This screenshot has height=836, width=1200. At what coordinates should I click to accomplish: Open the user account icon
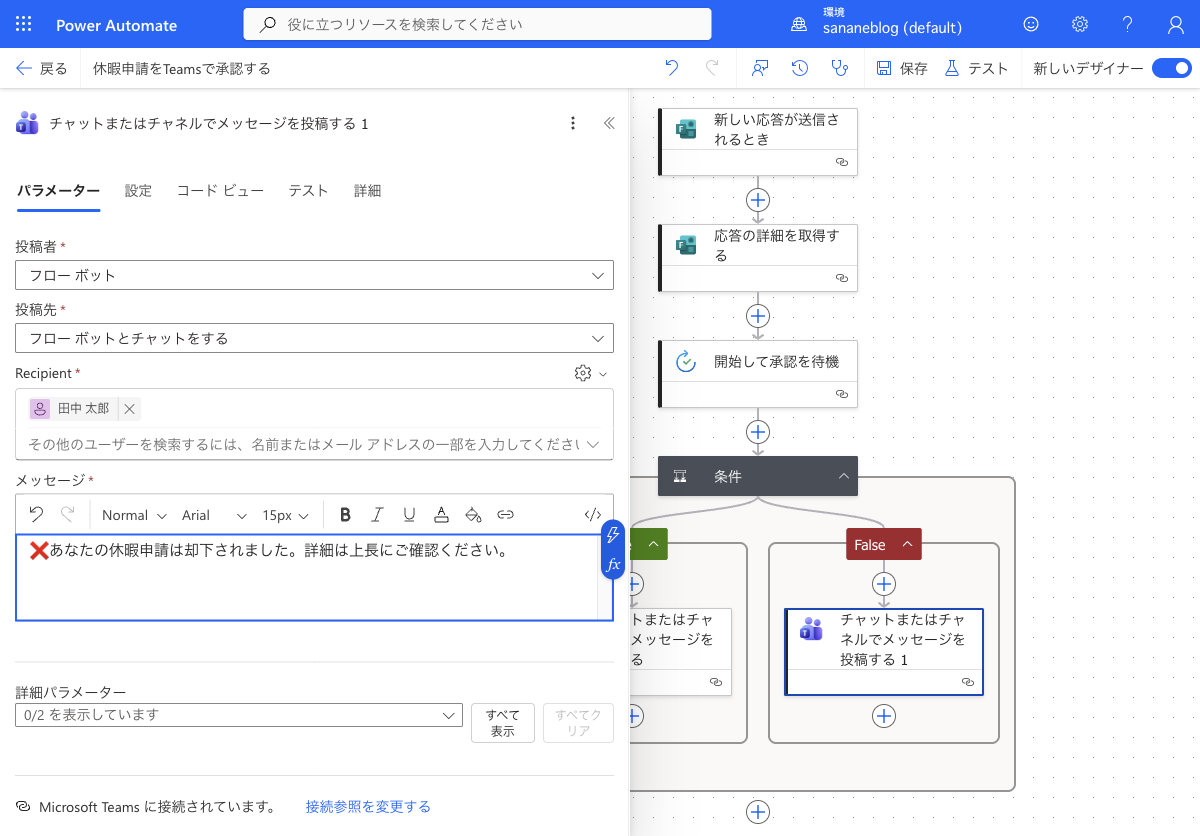tap(1176, 25)
